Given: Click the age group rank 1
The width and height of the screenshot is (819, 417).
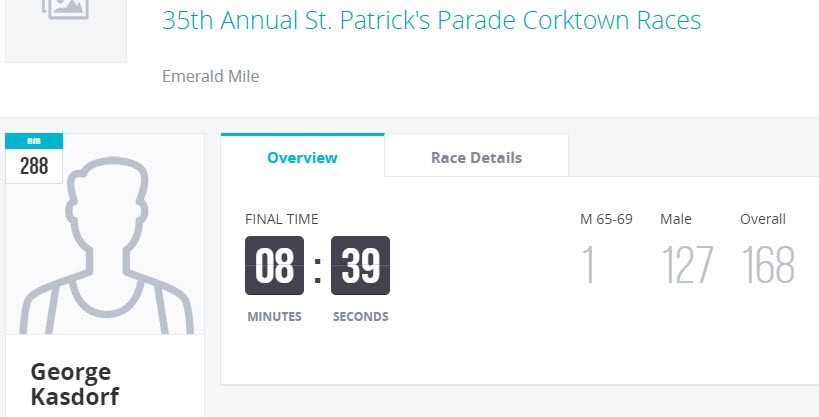Looking at the screenshot, I should [589, 266].
